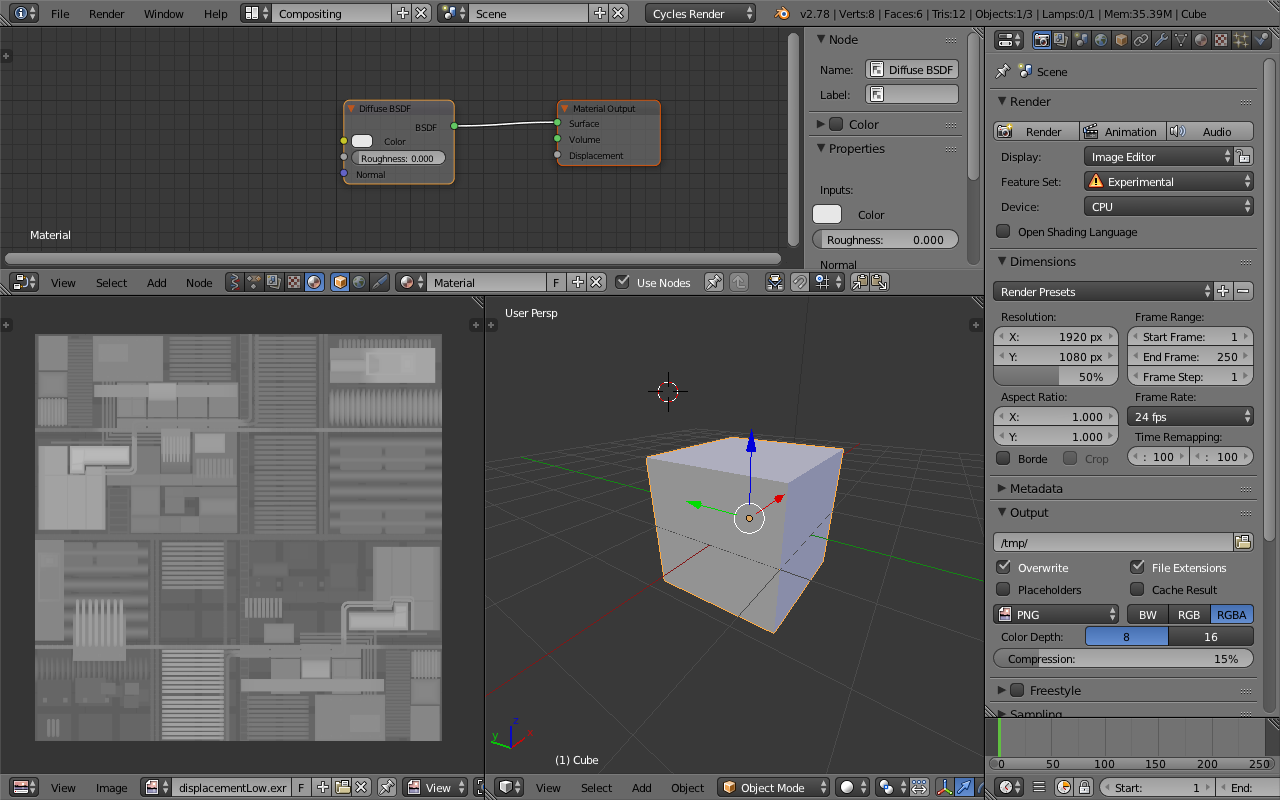Uncheck the Overwrite option
Screen dimensions: 1280x800
click(1004, 567)
